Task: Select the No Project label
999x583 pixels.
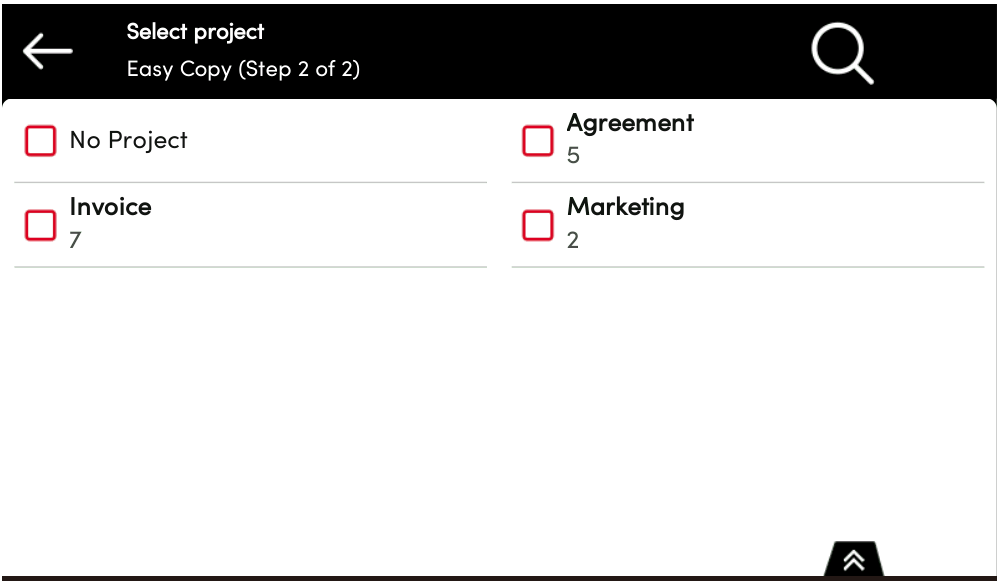Action: coord(128,141)
